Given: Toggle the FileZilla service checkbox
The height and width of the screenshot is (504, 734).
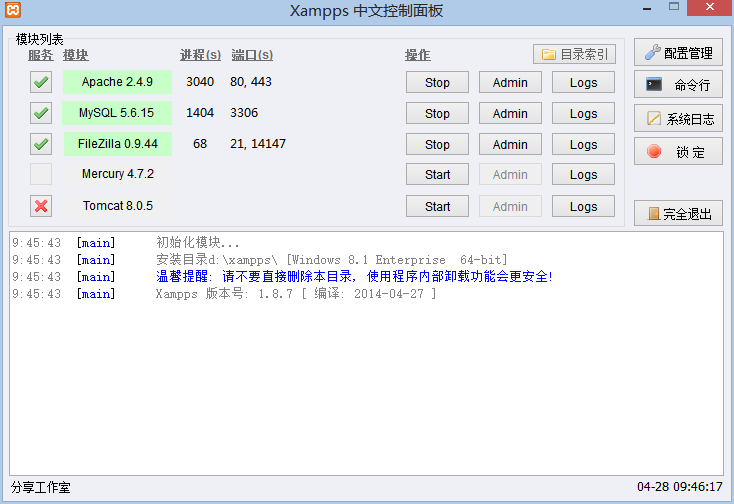Looking at the screenshot, I should click(41, 145).
